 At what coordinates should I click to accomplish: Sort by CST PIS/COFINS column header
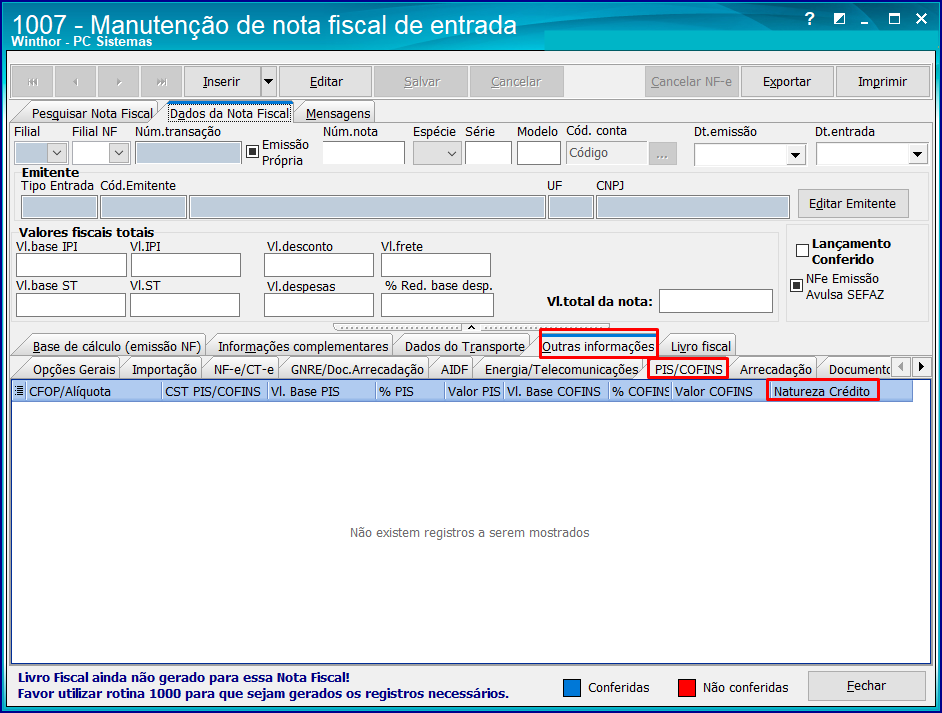[x=214, y=392]
